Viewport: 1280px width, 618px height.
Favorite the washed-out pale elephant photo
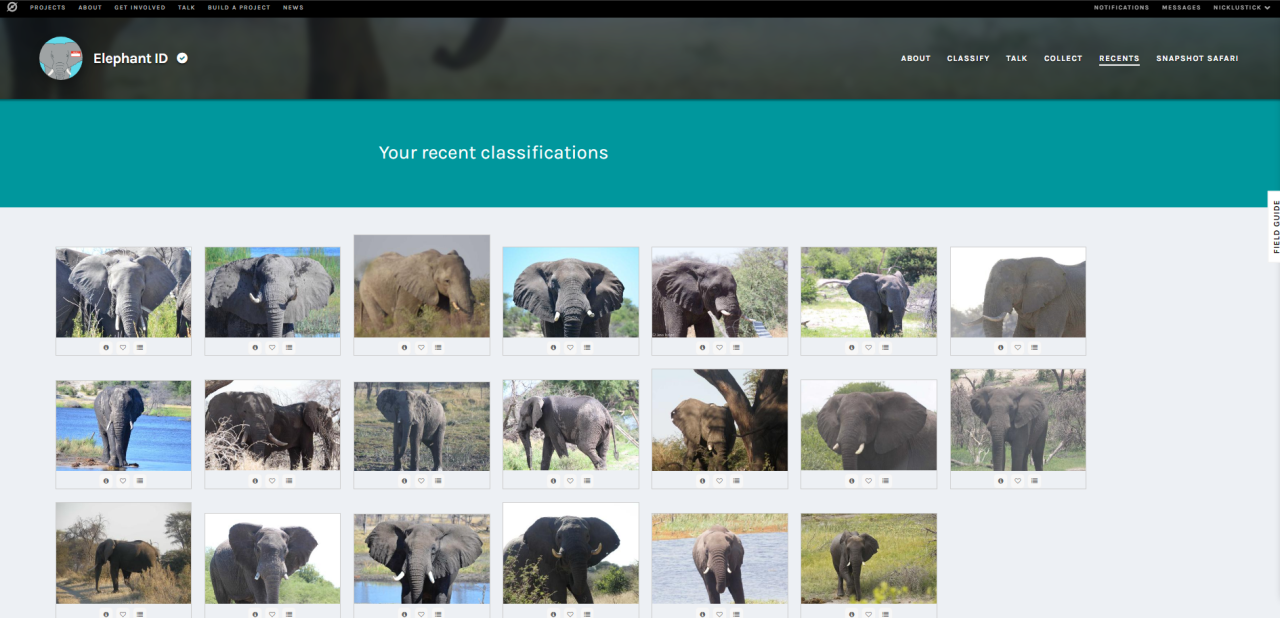tap(1018, 347)
